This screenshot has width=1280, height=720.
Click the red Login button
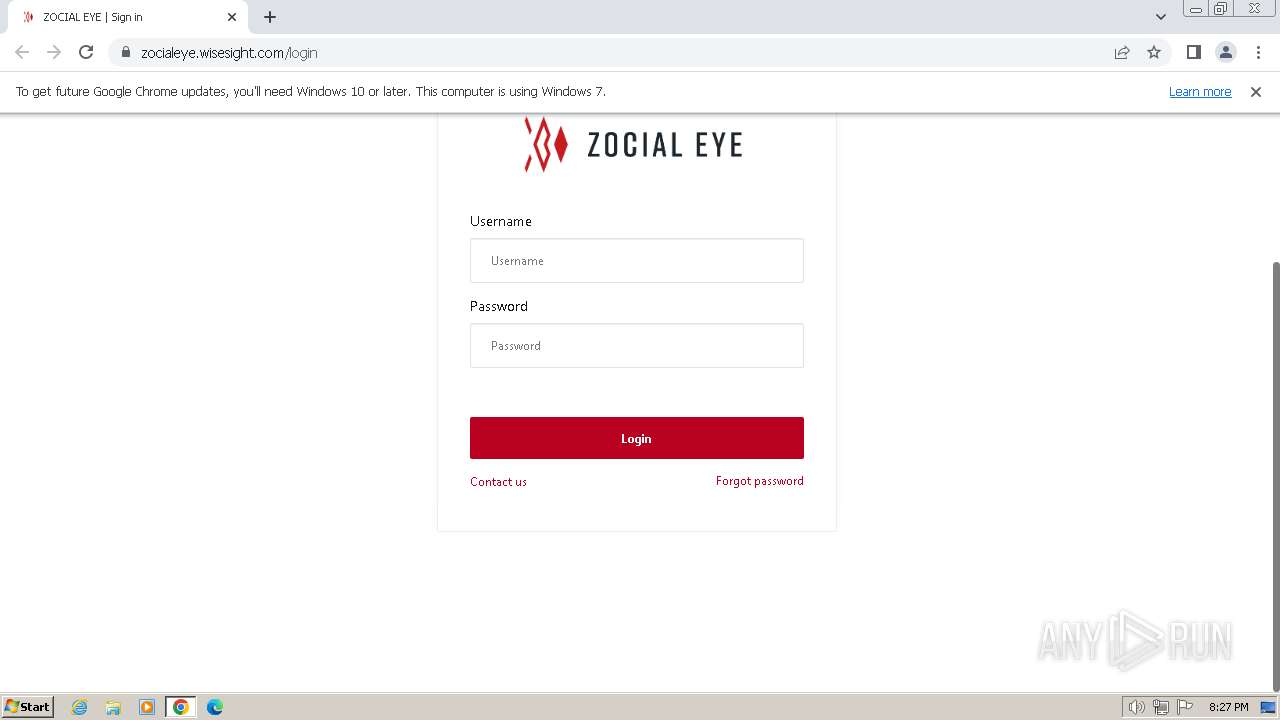point(636,438)
